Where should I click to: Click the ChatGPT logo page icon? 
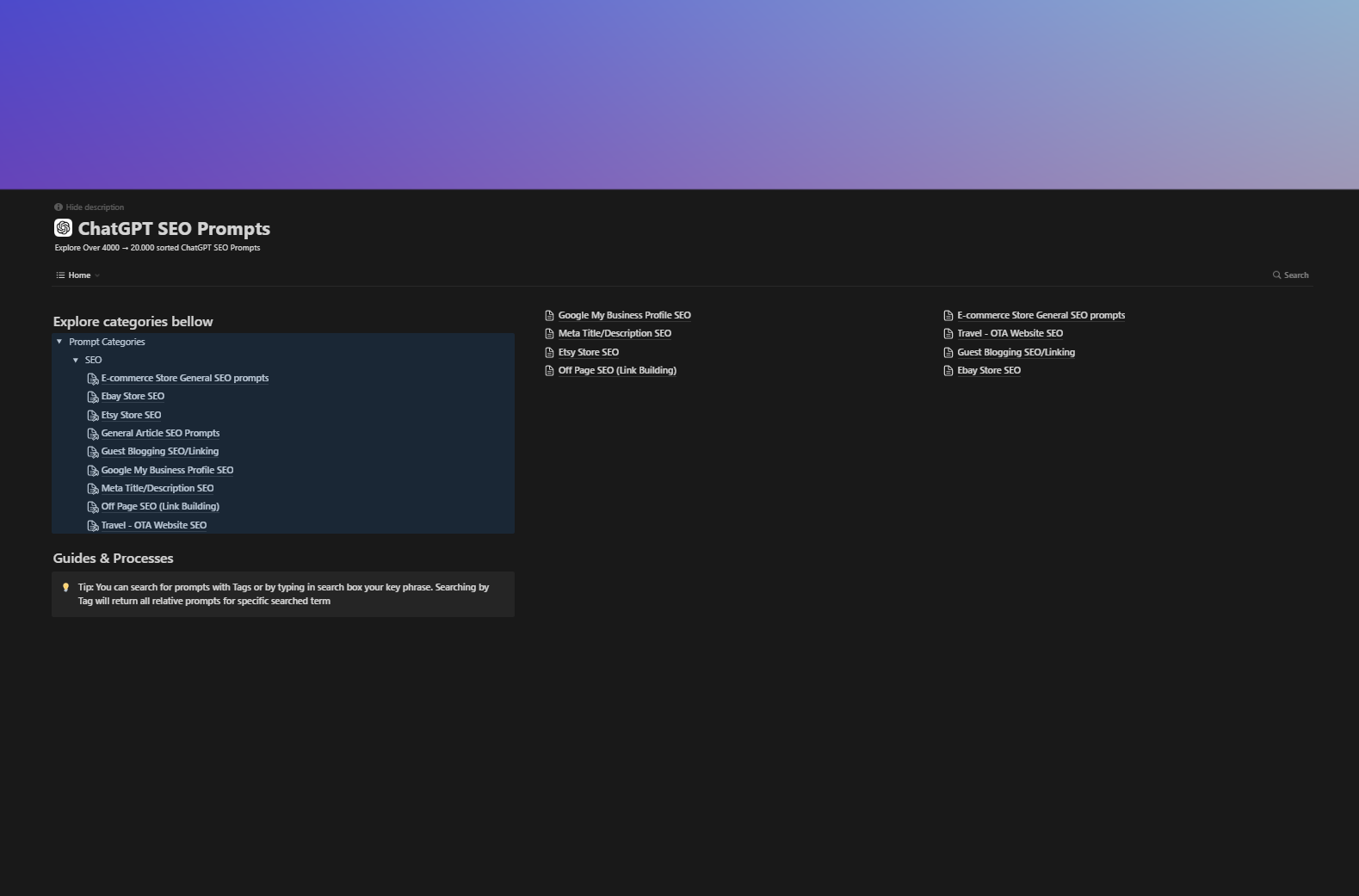tap(63, 227)
